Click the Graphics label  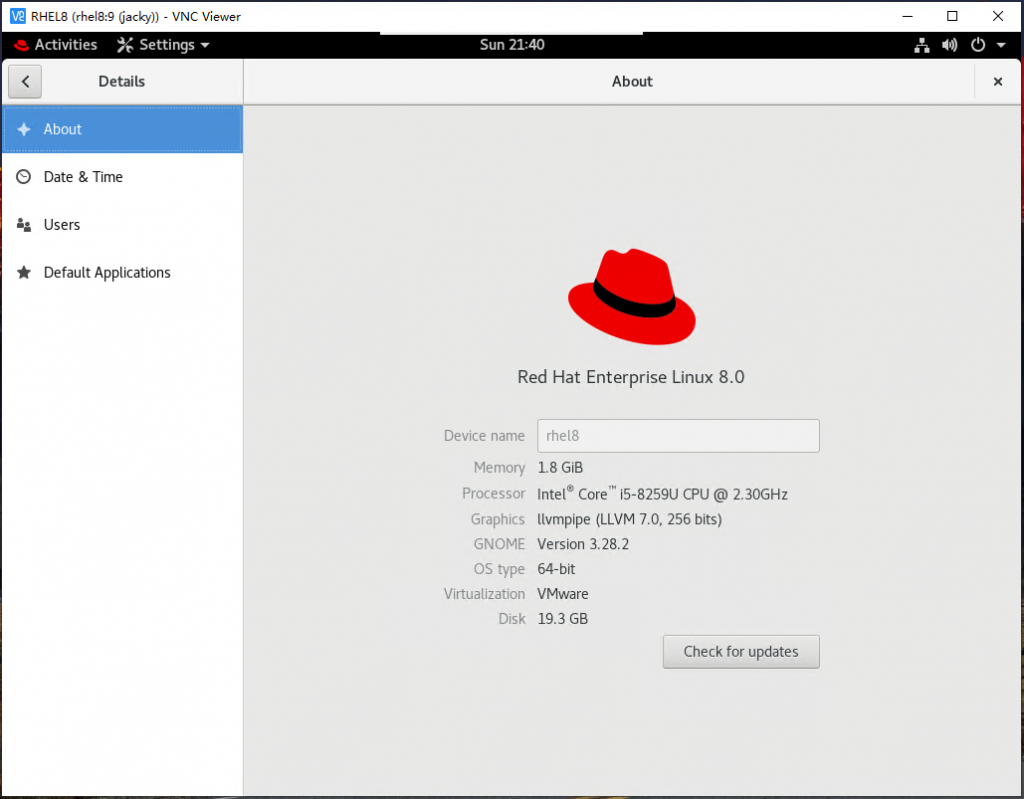[x=498, y=519]
